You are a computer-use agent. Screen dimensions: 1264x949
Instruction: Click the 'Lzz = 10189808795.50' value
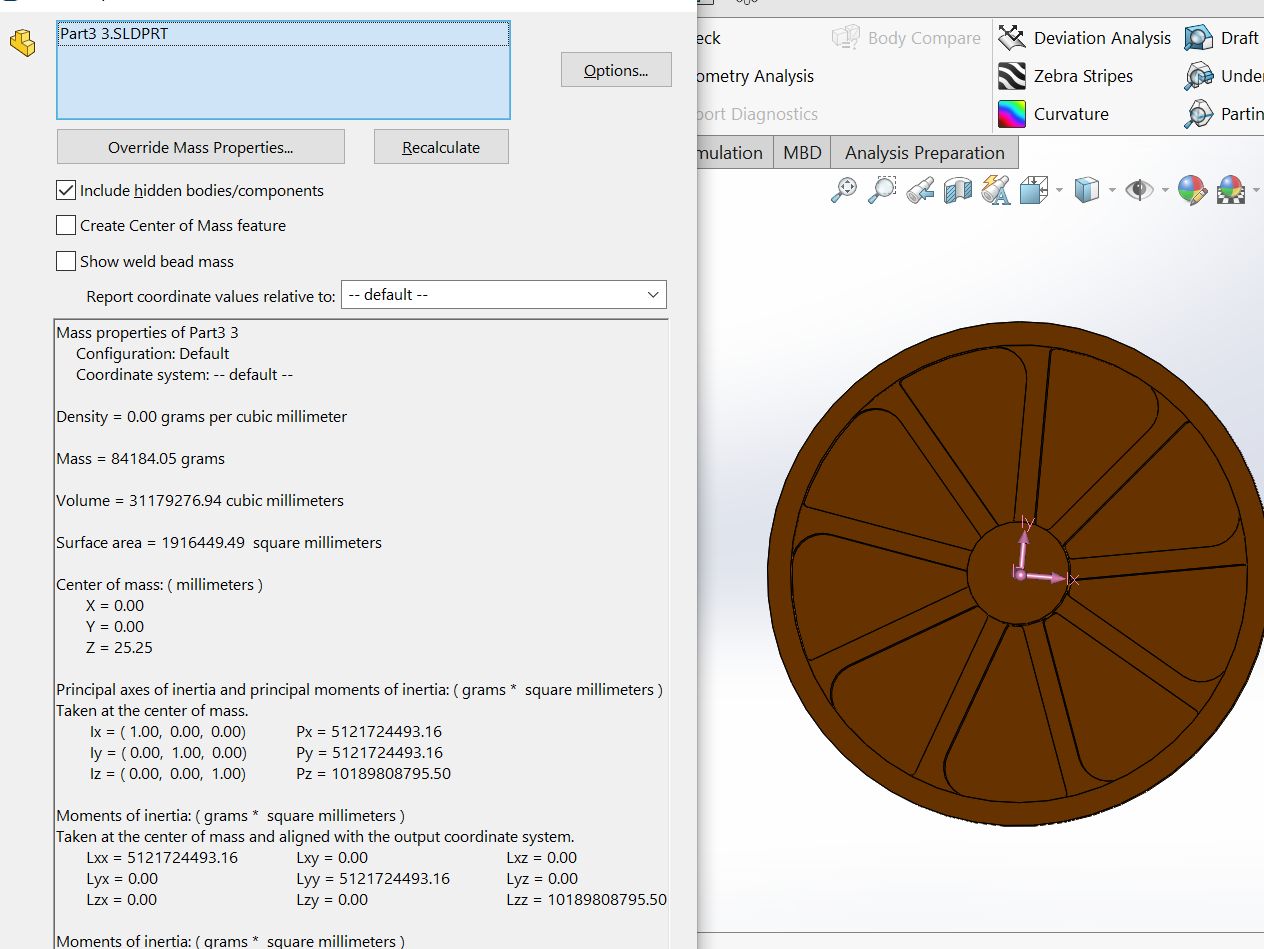coord(586,899)
